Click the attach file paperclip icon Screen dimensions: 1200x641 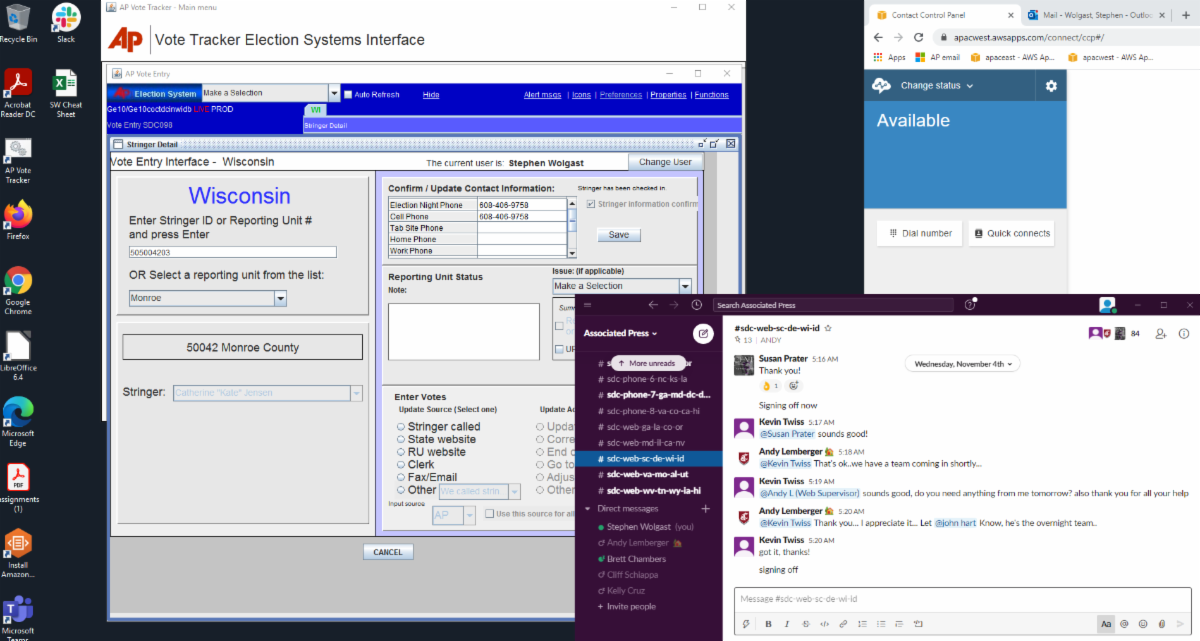pyautogui.click(x=1163, y=624)
